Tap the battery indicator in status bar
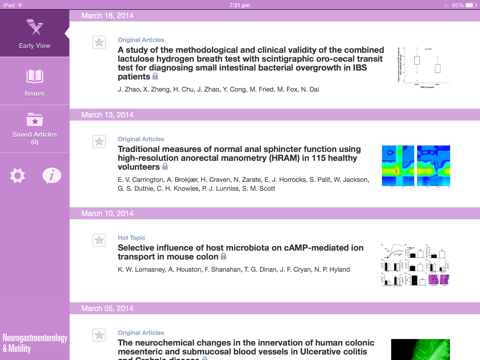 tap(471, 5)
